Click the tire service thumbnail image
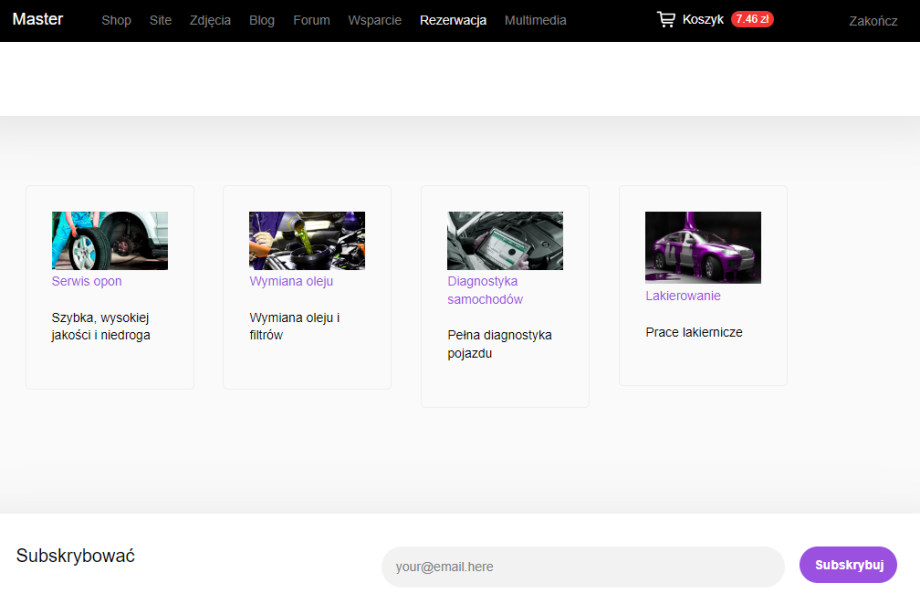920x614 pixels. (x=110, y=240)
